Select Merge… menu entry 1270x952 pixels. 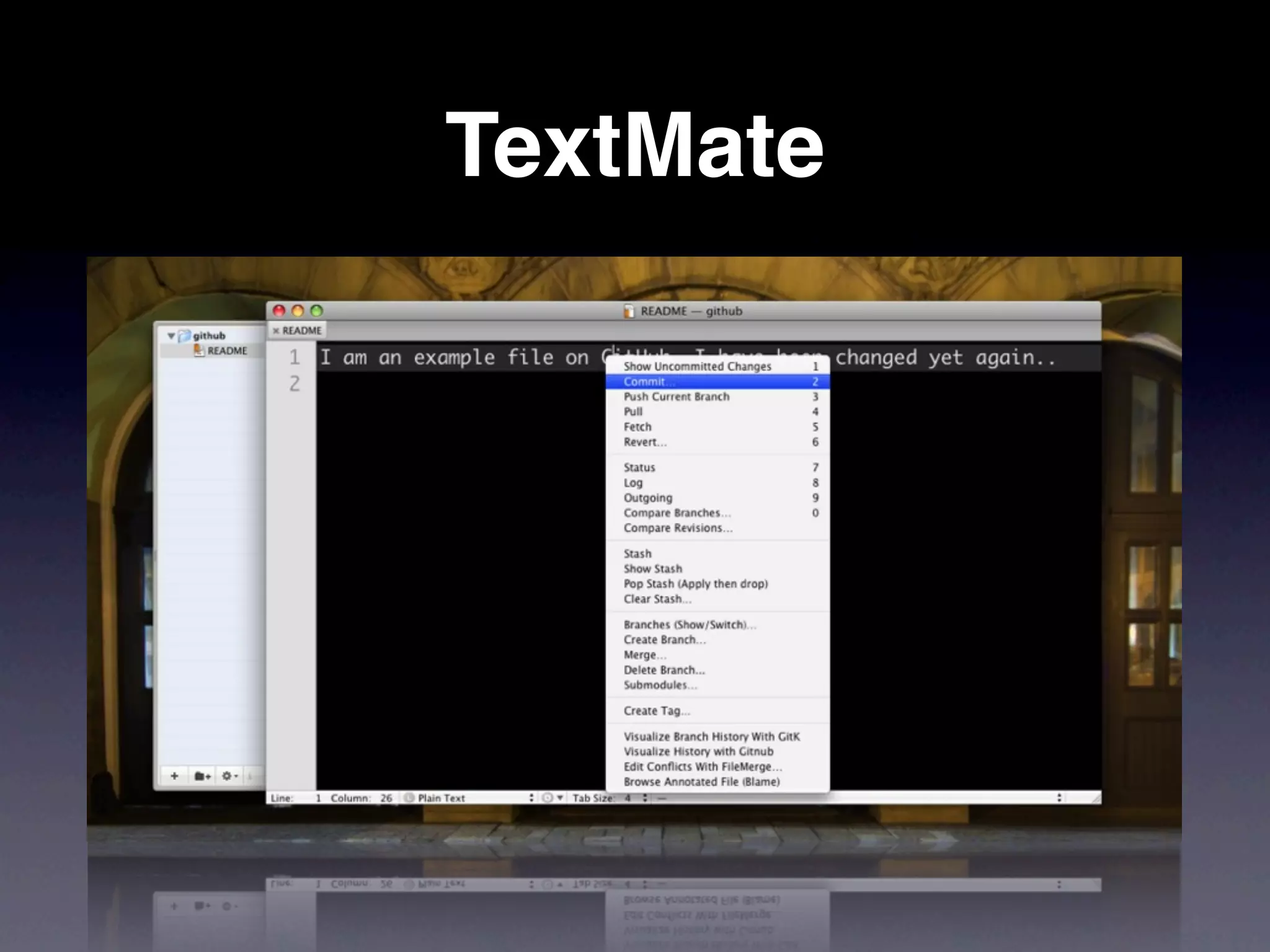[717, 655]
